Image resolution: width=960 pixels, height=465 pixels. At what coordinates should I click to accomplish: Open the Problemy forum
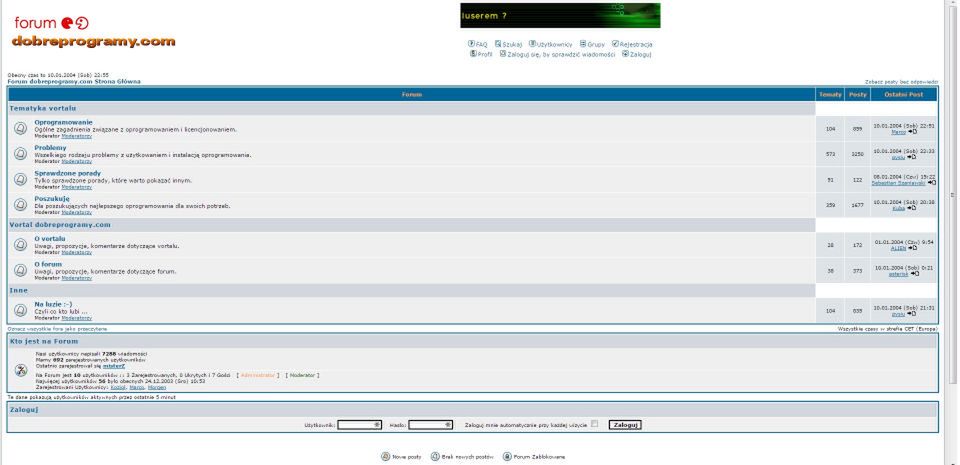50,148
